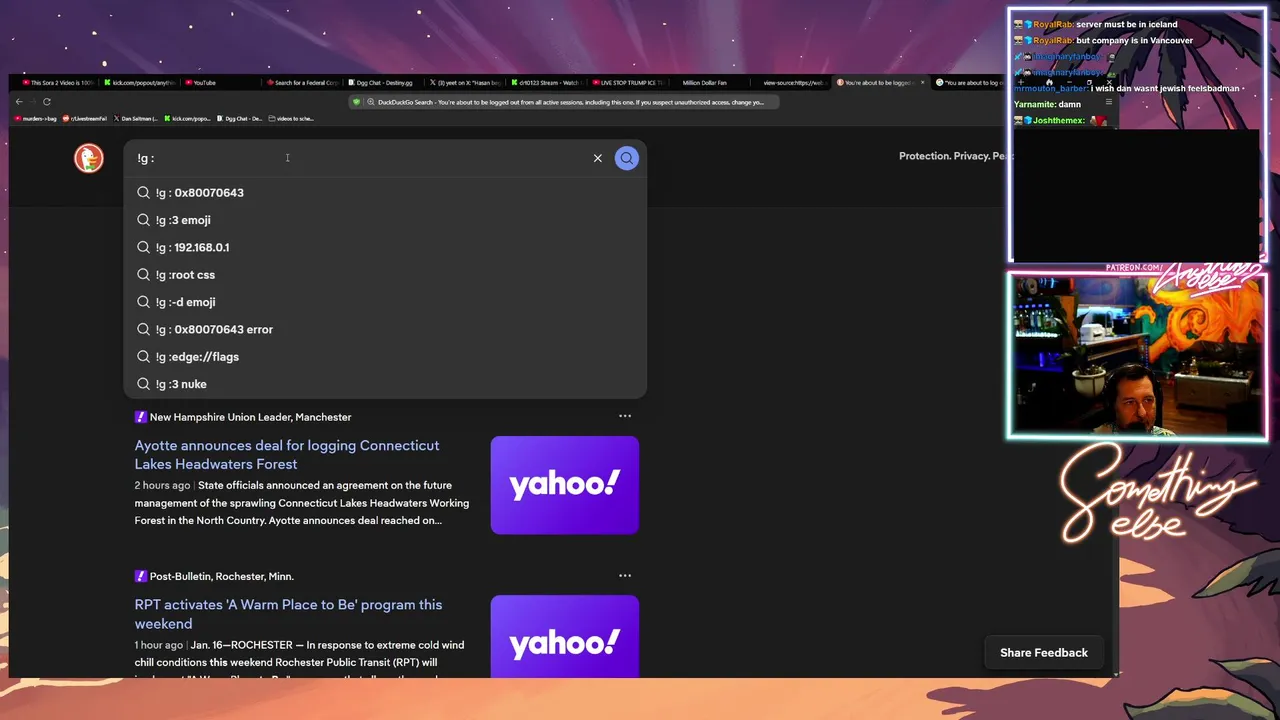Open 'r/LivestreamFail' bookmark
Screen dimensions: 1280x720
pyautogui.click(x=85, y=118)
